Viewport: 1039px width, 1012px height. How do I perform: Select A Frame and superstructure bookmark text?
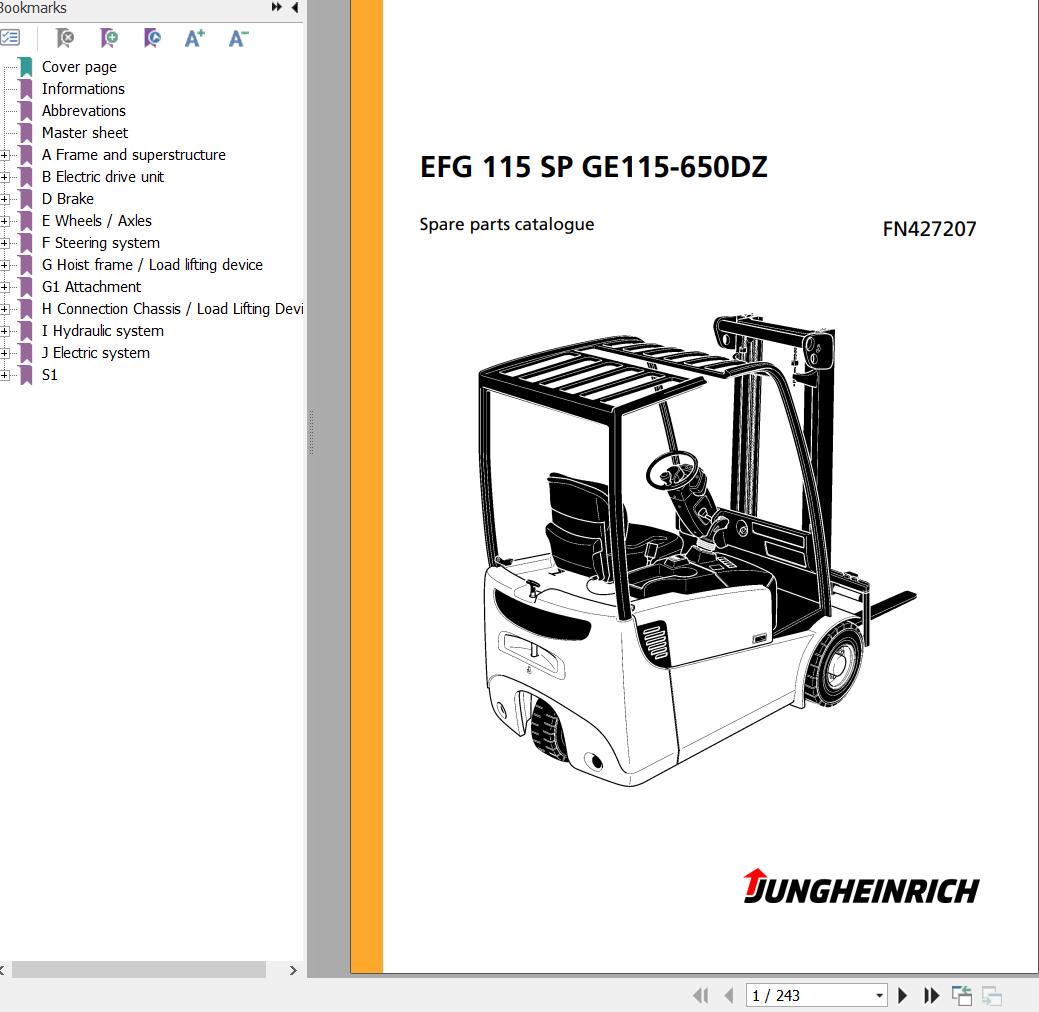134,154
